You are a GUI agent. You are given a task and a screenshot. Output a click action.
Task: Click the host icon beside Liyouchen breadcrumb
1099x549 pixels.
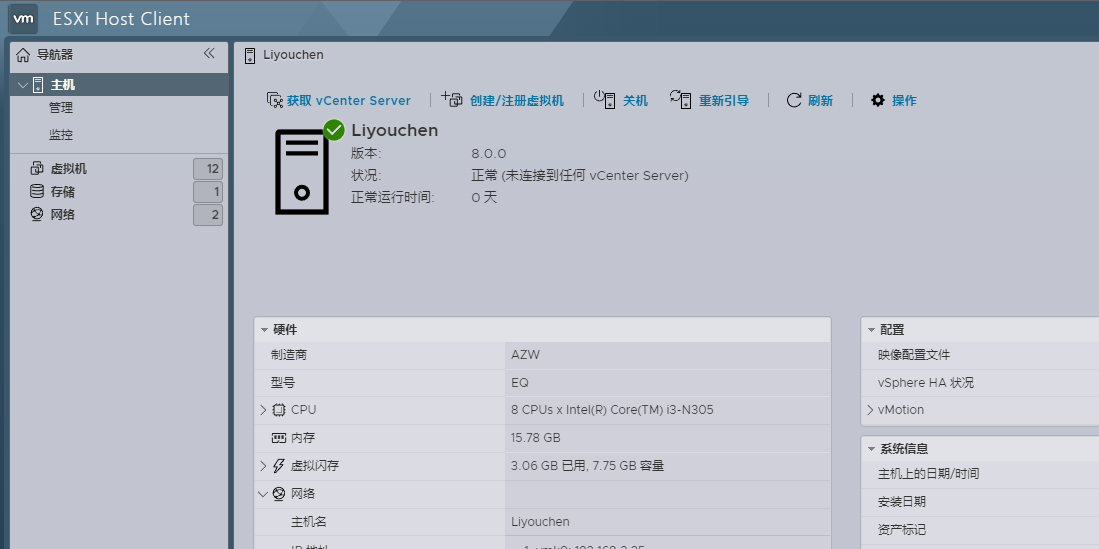pos(250,55)
